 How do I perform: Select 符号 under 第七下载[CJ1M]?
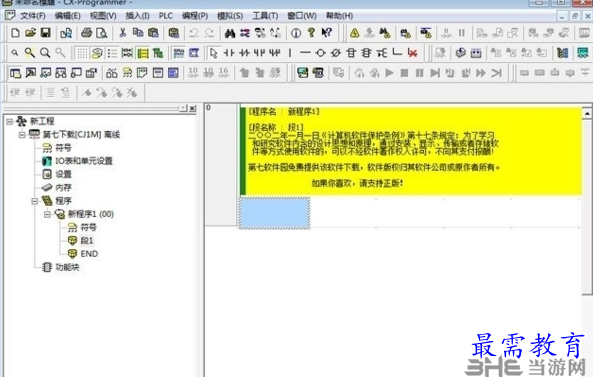tap(63, 148)
